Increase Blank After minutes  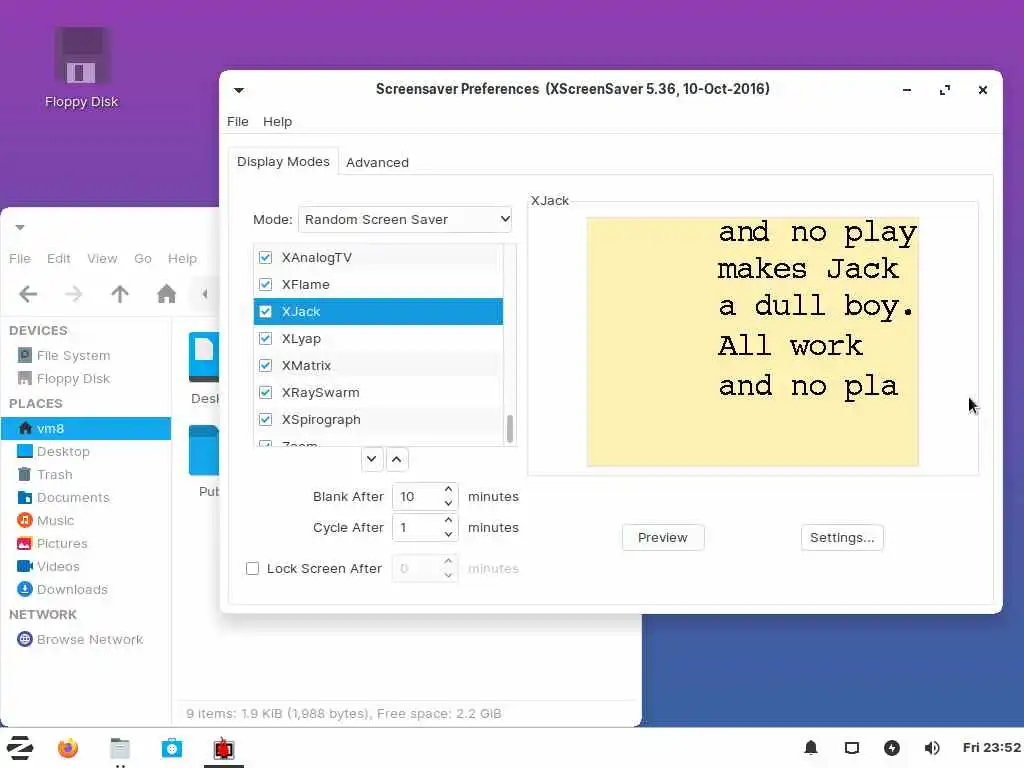point(448,489)
